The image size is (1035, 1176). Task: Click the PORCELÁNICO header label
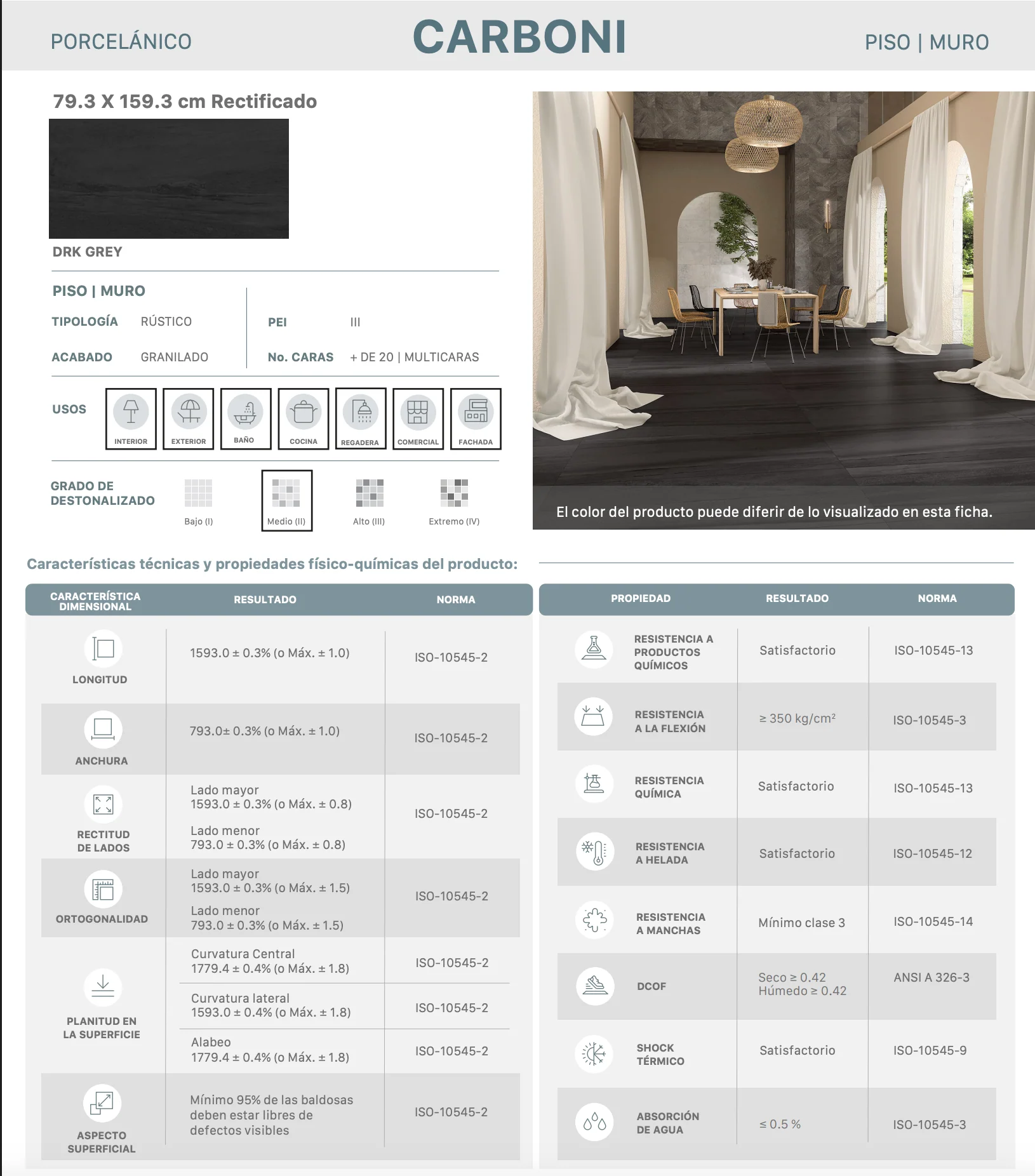121,42
